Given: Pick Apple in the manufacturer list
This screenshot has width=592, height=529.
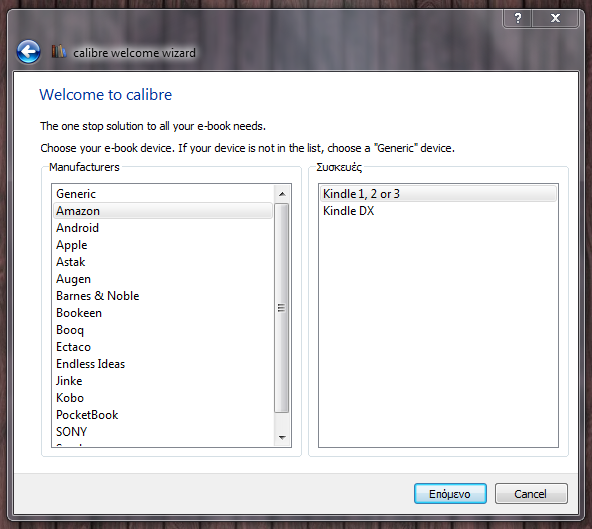Looking at the screenshot, I should [163, 245].
